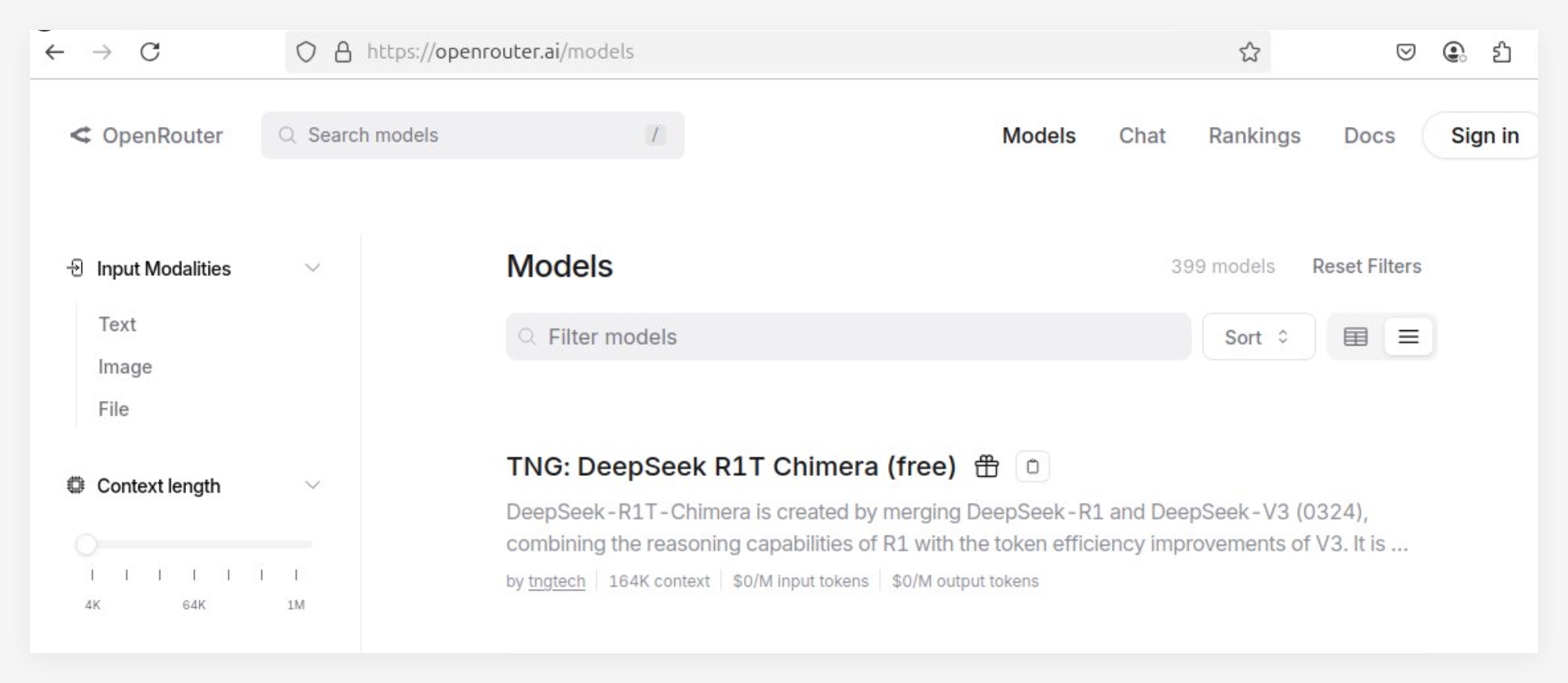
Task: Open the Sort dropdown
Action: click(1257, 337)
